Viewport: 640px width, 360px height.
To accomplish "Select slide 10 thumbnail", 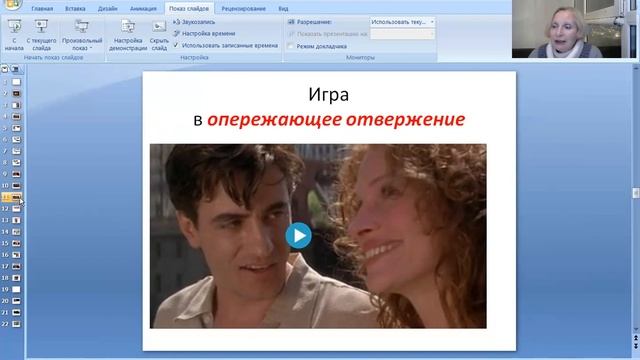I will click(16, 186).
